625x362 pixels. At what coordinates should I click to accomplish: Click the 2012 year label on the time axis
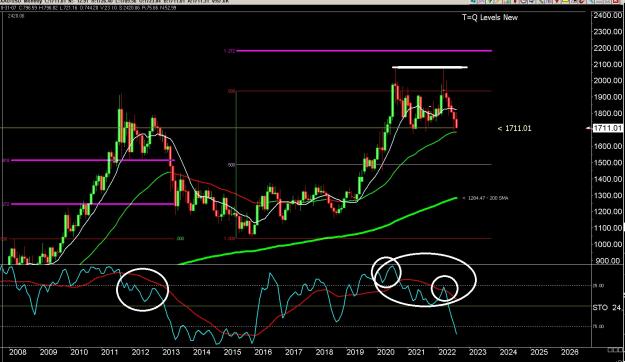(x=140, y=352)
